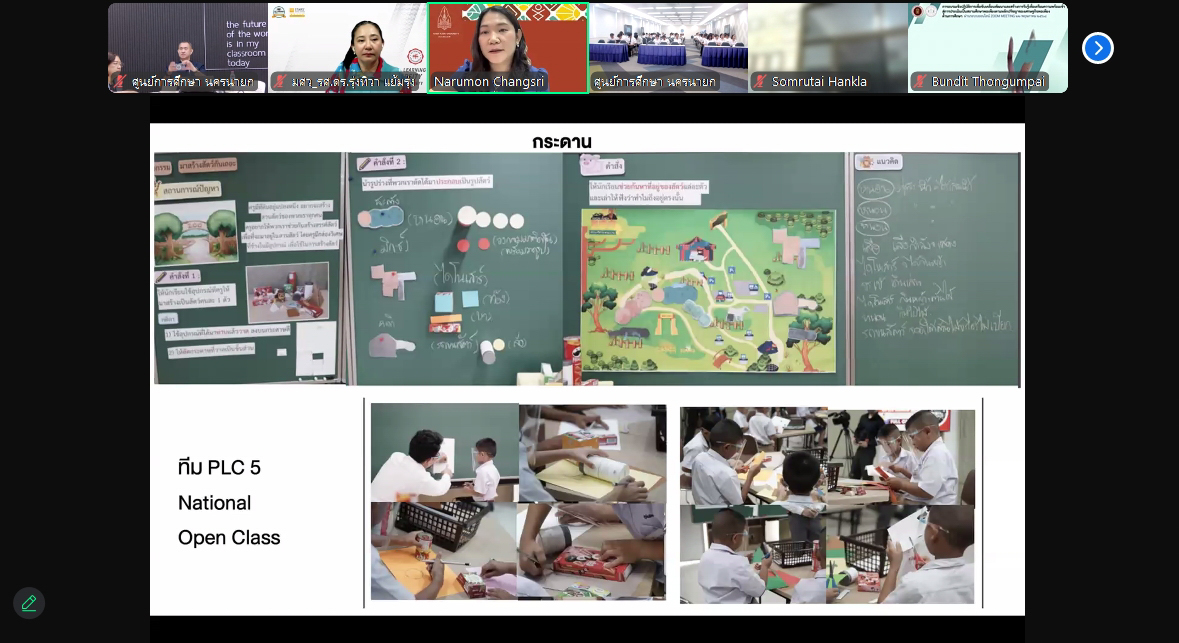Click the Bundit Thongumpai name label
1179x643 pixels.
987,82
